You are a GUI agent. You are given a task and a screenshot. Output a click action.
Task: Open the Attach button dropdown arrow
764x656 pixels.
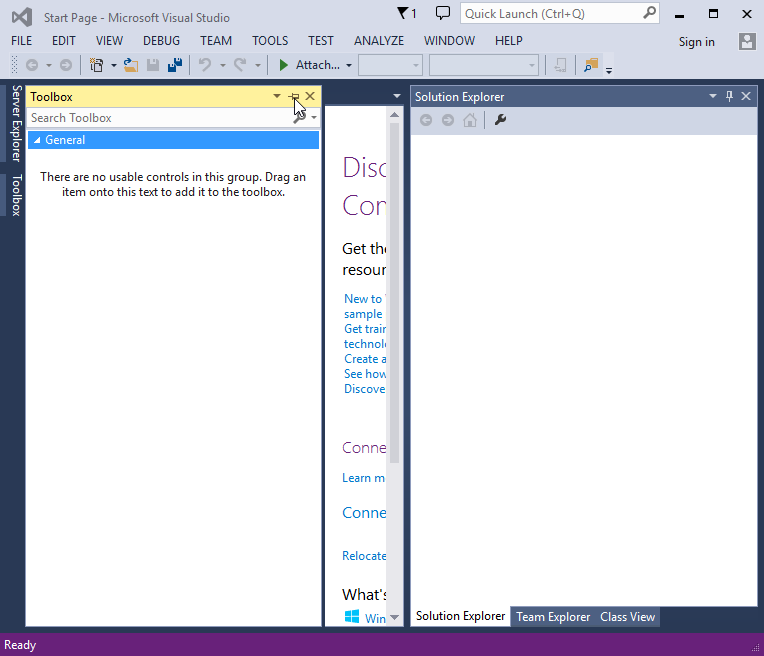tap(349, 65)
